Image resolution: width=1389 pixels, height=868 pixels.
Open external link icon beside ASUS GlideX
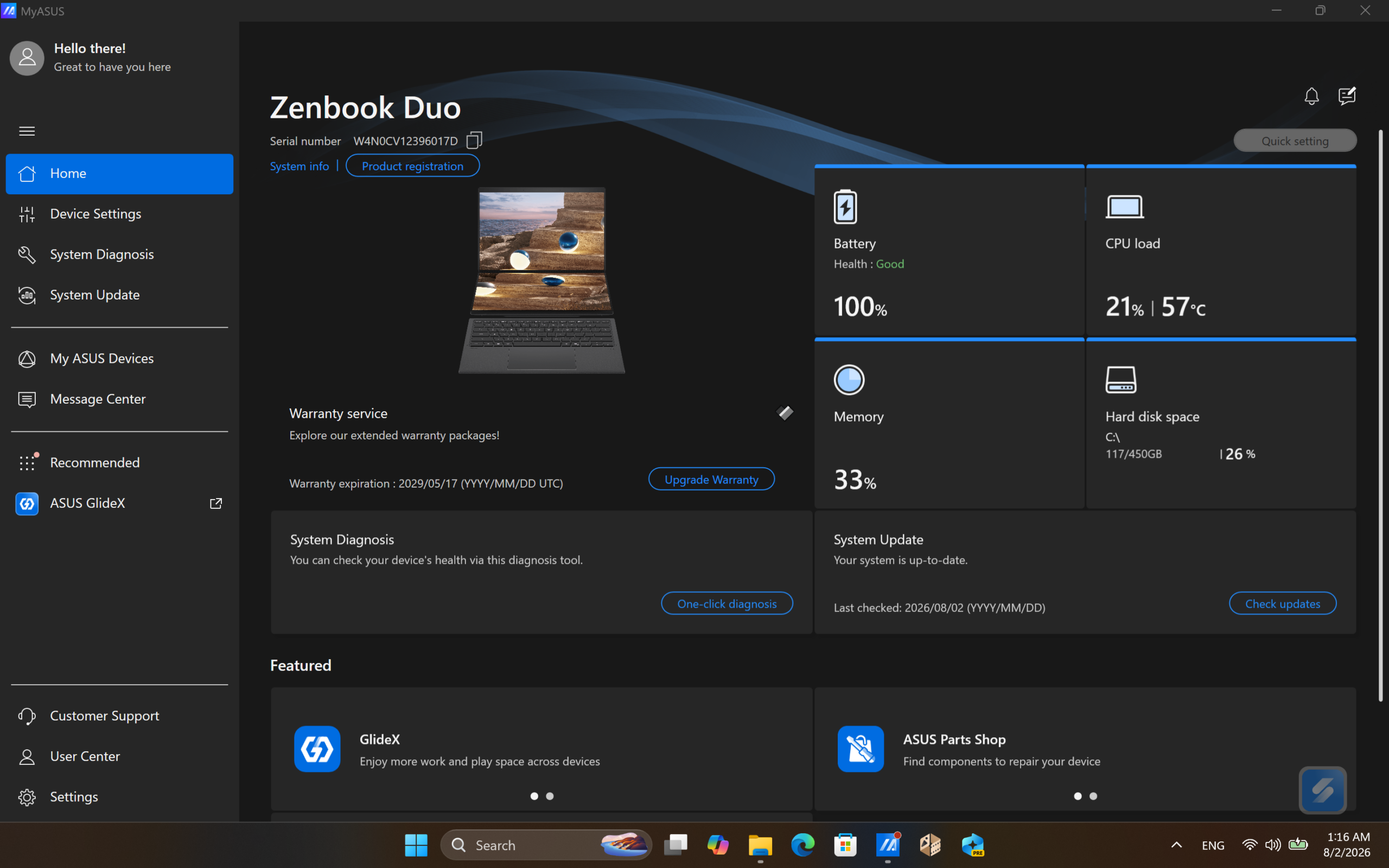click(x=216, y=503)
